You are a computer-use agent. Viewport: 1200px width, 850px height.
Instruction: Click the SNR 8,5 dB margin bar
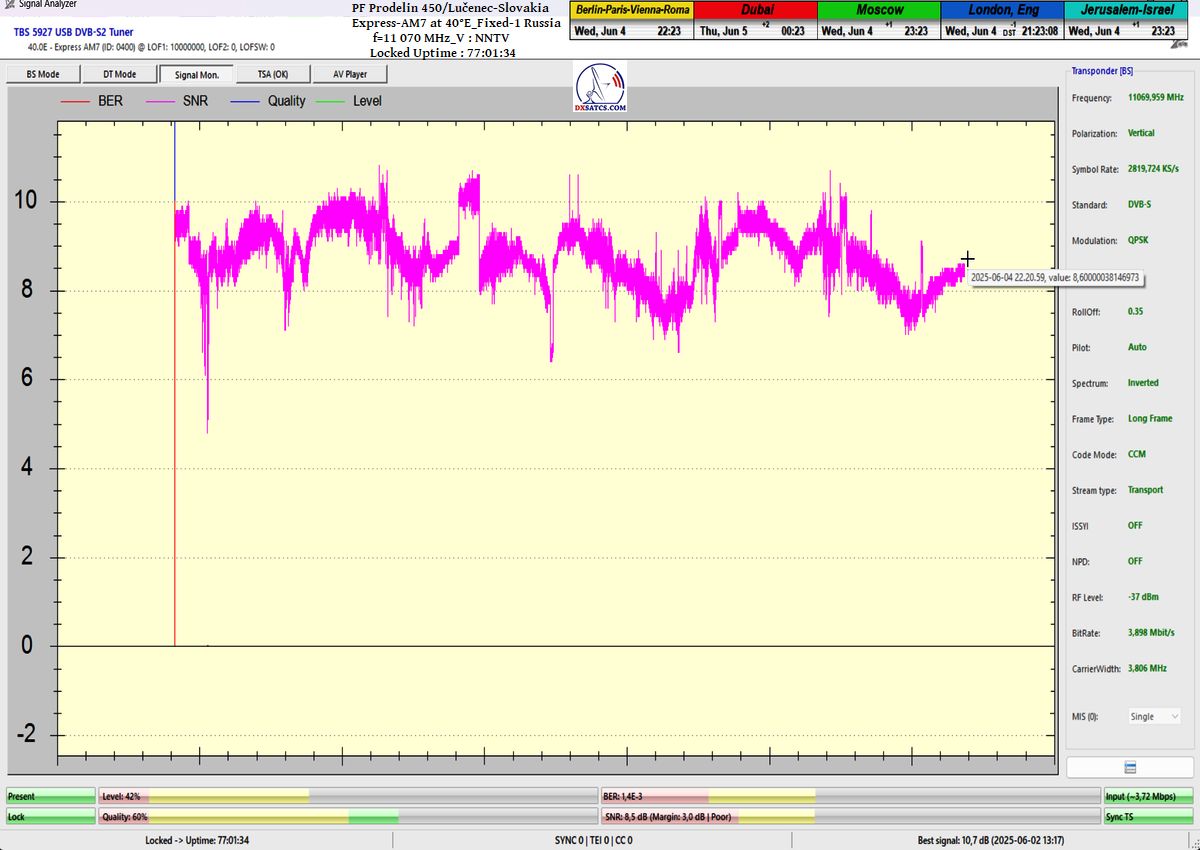tap(849, 817)
